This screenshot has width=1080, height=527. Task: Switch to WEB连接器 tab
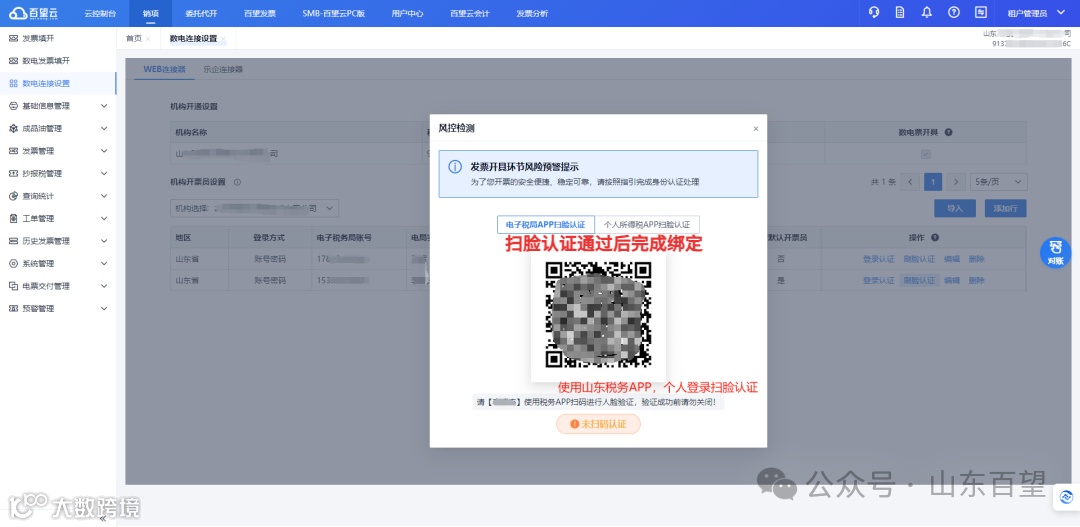coord(165,70)
